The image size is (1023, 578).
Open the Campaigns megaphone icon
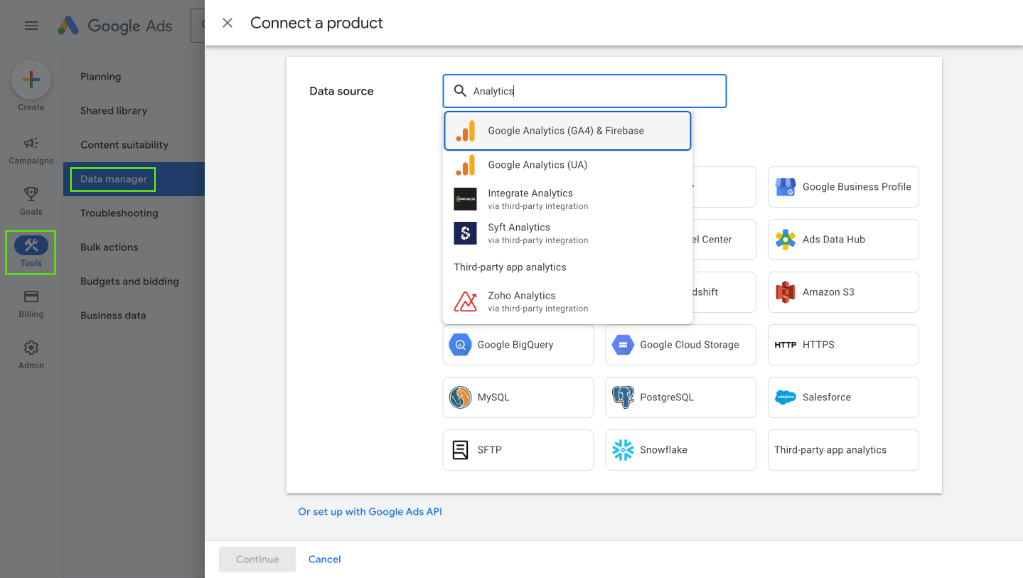coord(31,143)
